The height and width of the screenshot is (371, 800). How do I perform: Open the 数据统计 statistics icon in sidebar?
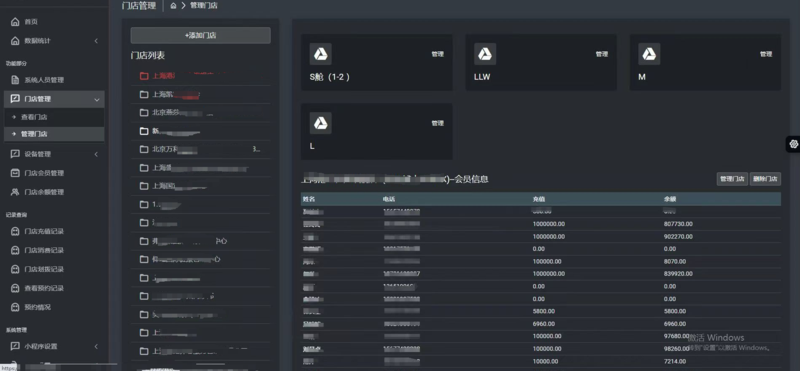pos(15,41)
